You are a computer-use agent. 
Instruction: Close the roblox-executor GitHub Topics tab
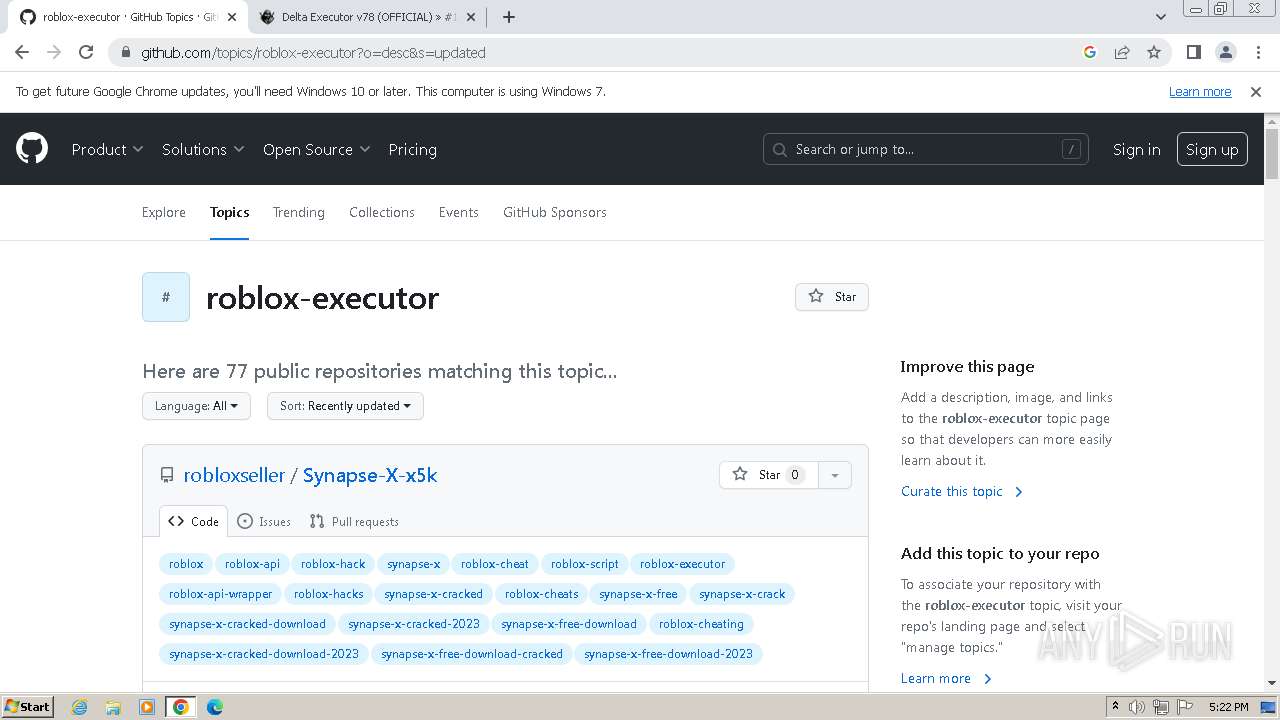pos(233,17)
